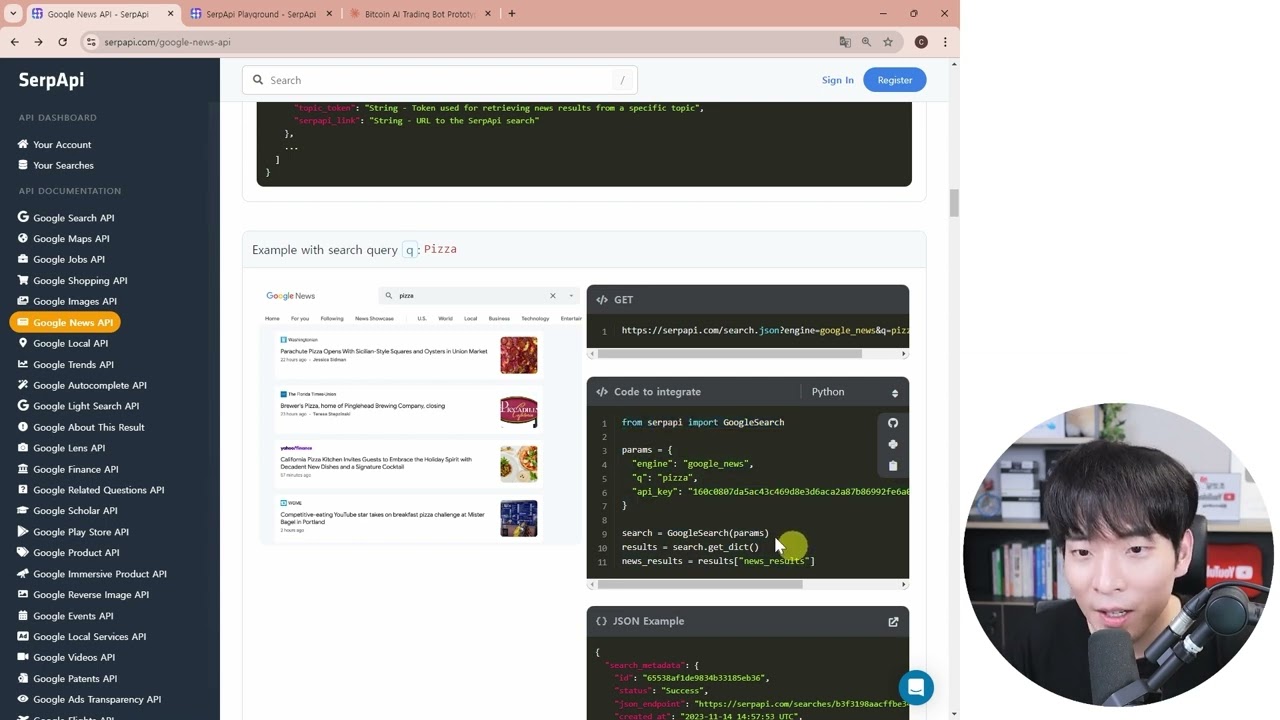Open Google Patents API in the sidebar

coord(75,679)
